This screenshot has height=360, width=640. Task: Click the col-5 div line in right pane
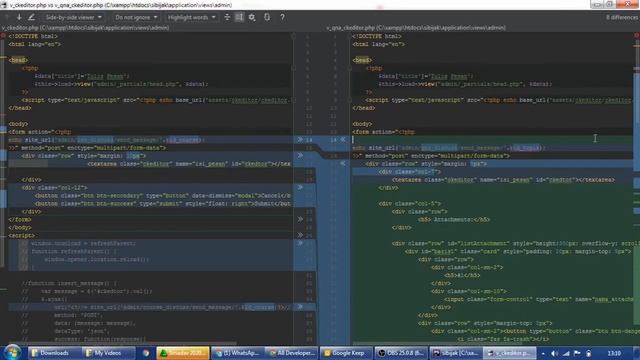(x=409, y=203)
